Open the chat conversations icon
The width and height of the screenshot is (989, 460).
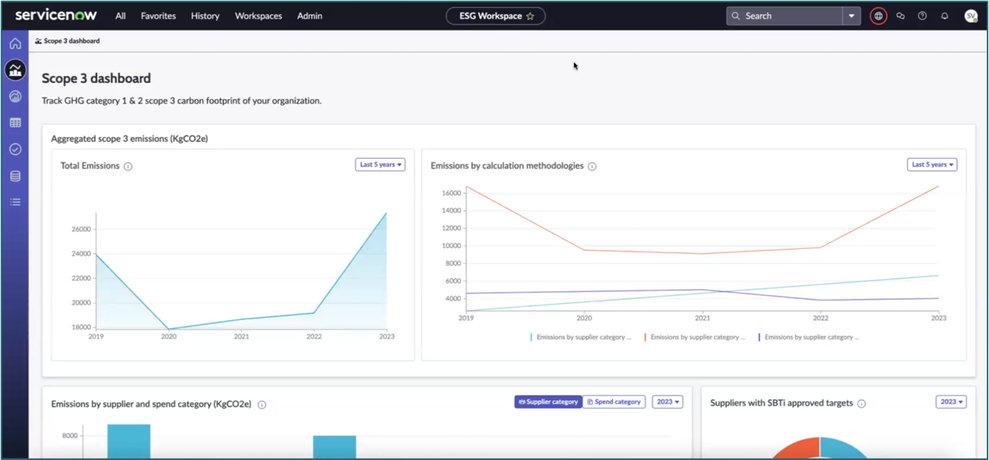click(x=900, y=16)
